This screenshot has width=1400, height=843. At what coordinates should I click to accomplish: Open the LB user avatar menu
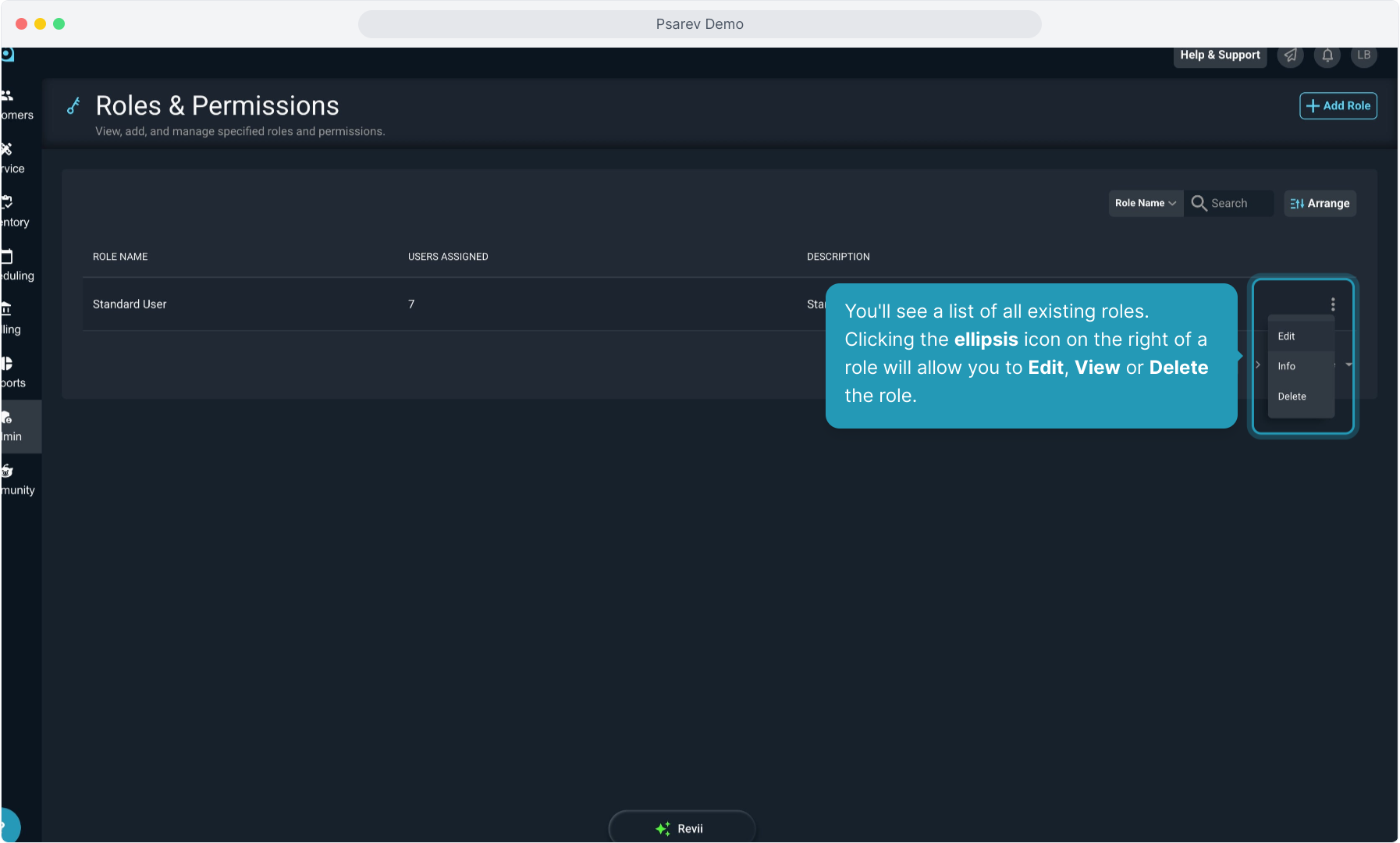coord(1363,55)
